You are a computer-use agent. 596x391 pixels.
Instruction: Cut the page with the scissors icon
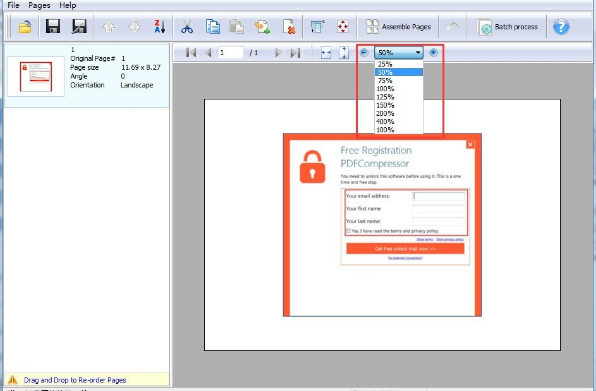tap(187, 27)
